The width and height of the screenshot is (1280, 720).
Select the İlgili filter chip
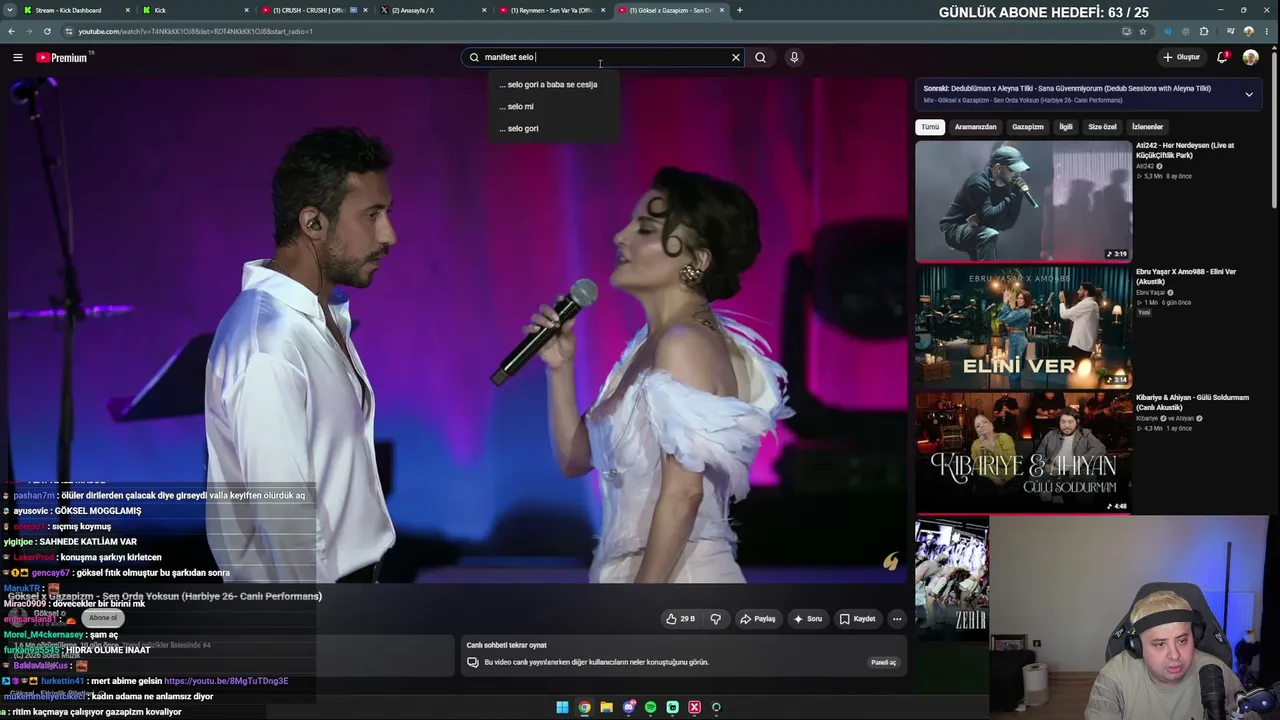tap(1066, 127)
